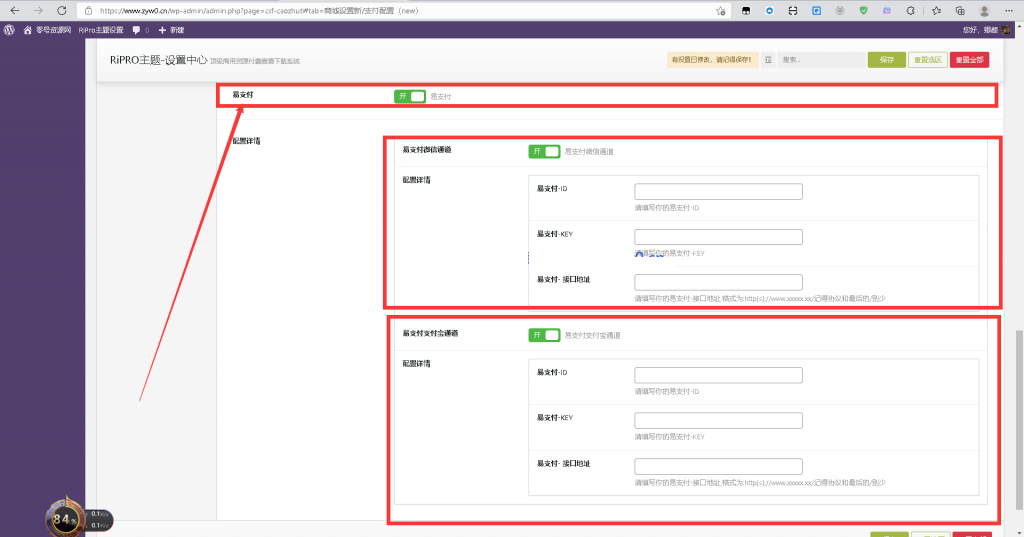Click the green 保存 save button at top
Image resolution: width=1024 pixels, height=537 pixels.
click(886, 59)
